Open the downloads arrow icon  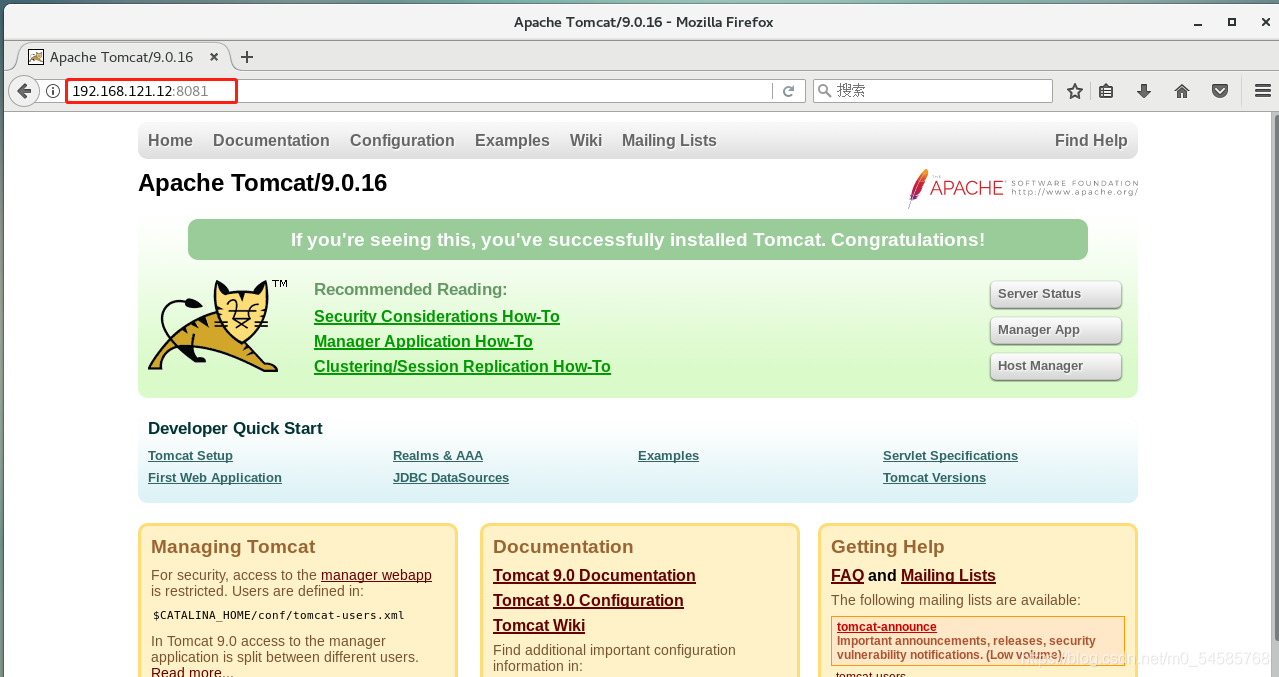coord(1144,91)
